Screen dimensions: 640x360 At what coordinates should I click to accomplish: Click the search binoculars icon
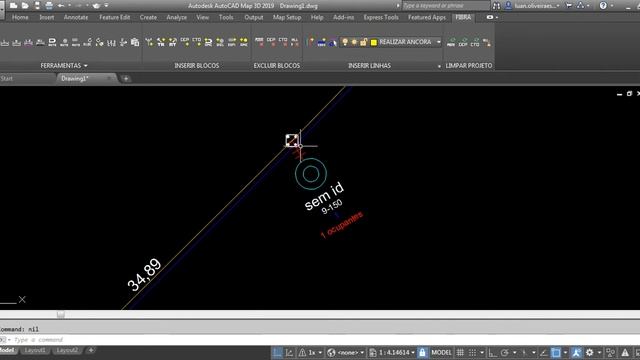pyautogui.click(x=496, y=6)
